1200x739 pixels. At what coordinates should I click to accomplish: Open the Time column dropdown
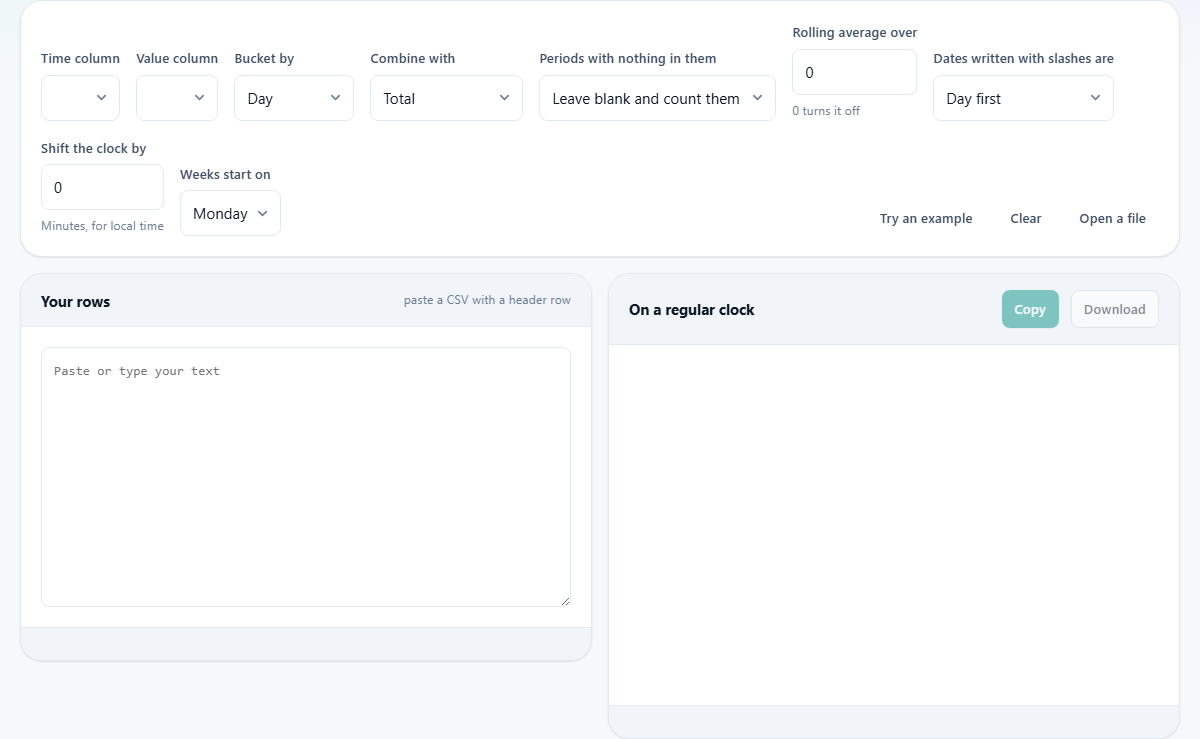[80, 98]
